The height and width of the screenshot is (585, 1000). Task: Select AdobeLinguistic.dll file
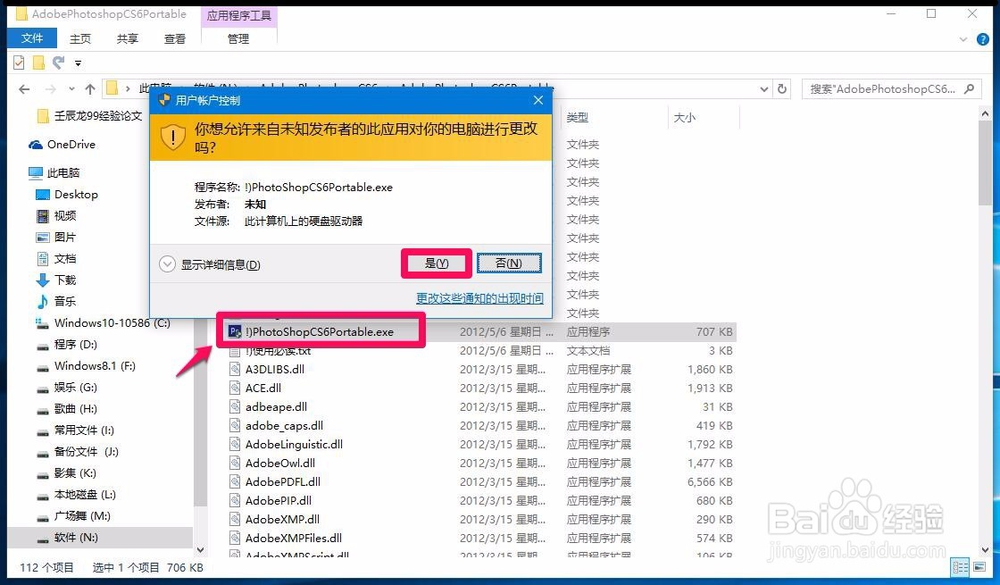[293, 444]
